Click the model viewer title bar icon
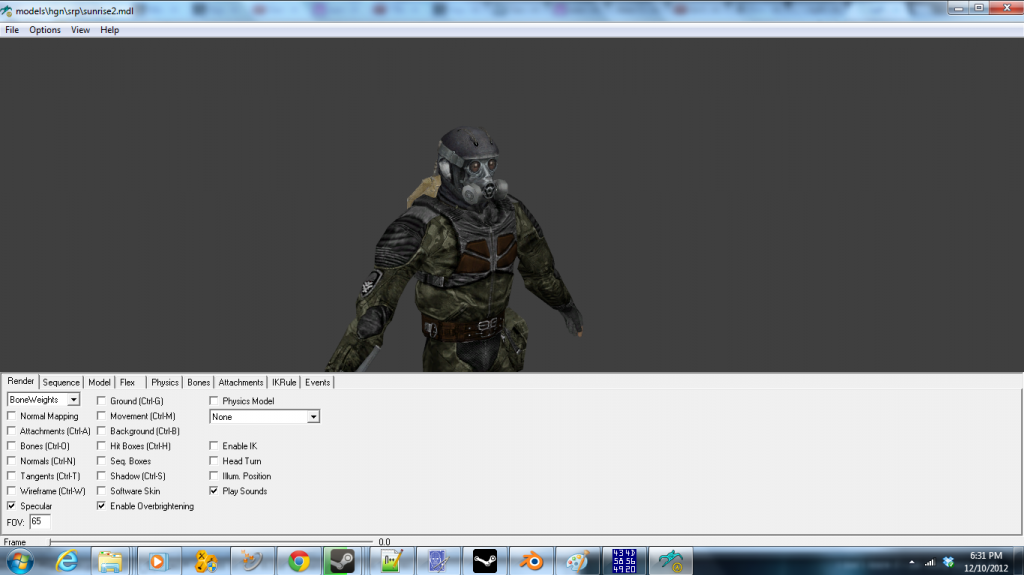 pyautogui.click(x=7, y=11)
